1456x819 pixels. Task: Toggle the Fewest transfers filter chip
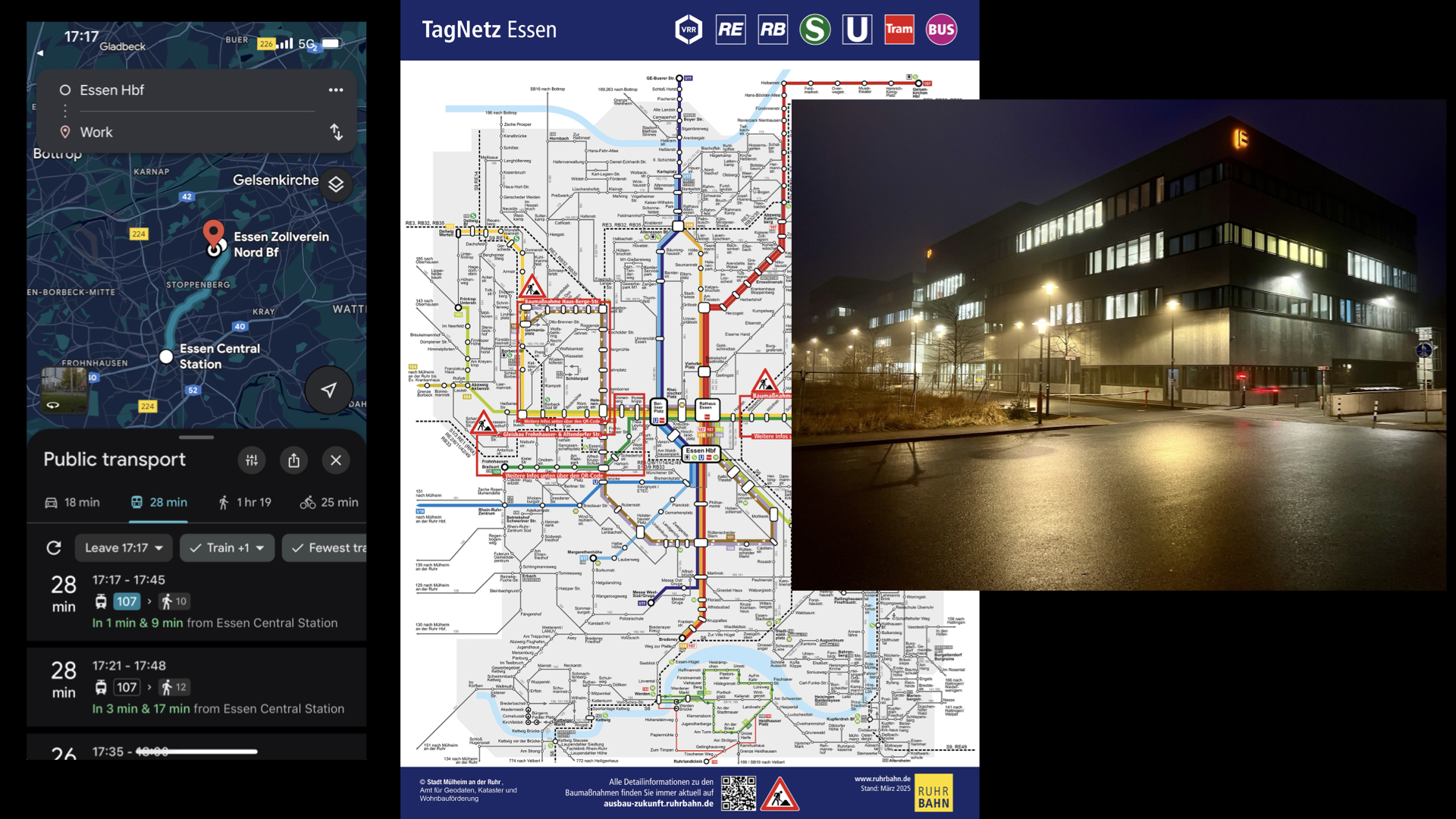[325, 548]
